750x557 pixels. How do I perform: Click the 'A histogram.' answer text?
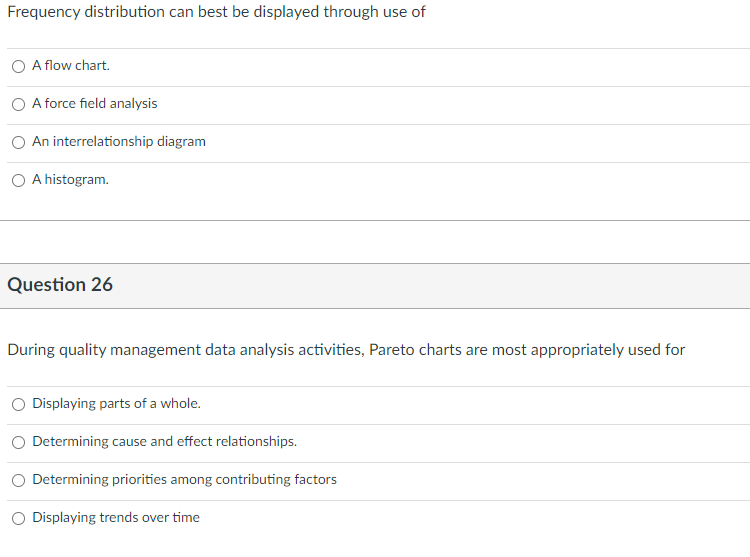[x=70, y=180]
